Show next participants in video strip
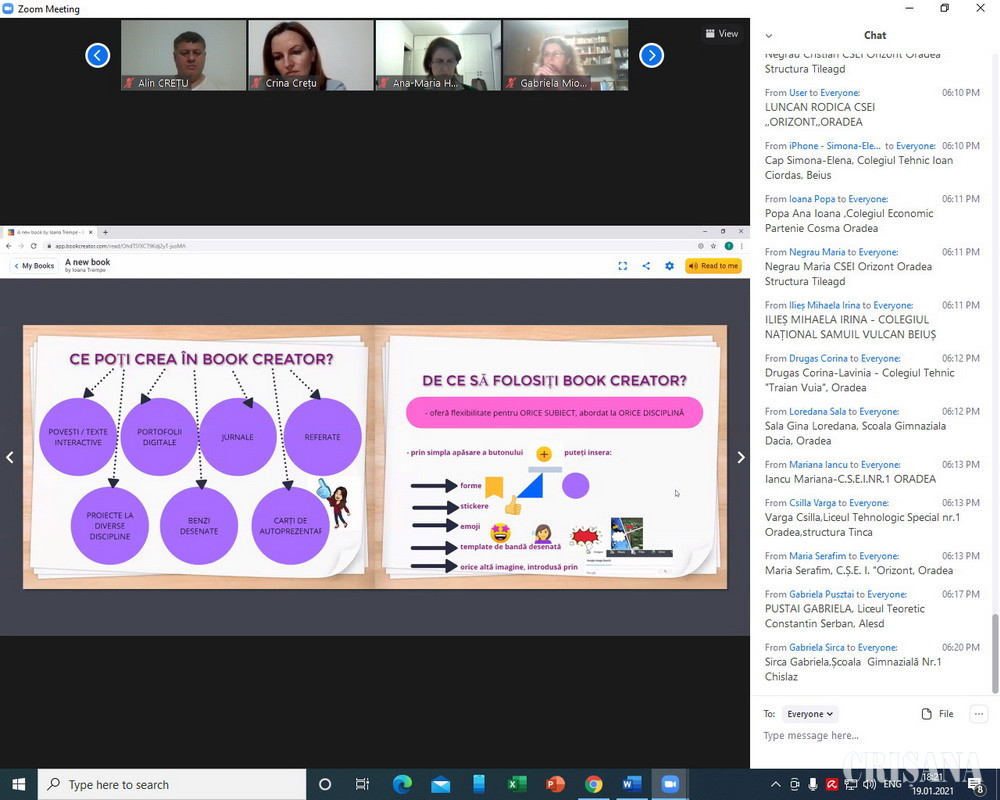 coord(651,55)
